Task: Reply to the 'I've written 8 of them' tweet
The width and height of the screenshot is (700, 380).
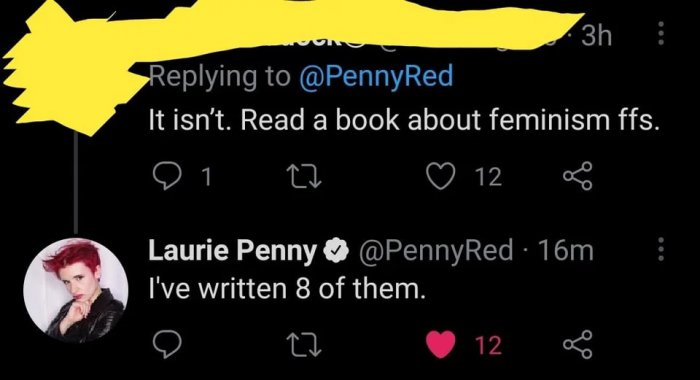Action: (167, 344)
